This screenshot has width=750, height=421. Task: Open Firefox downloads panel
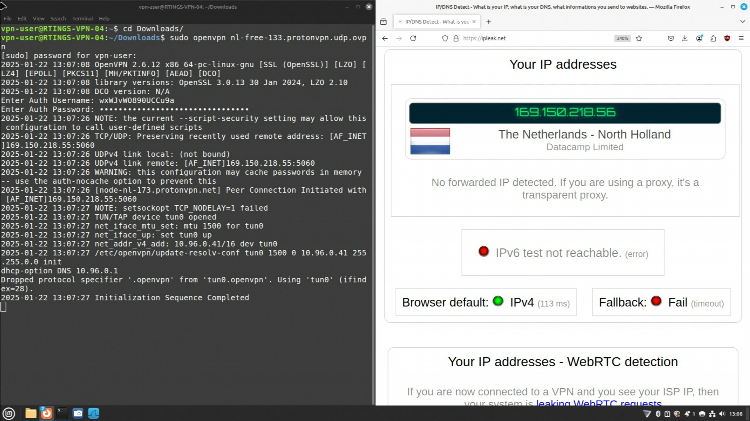click(684, 38)
